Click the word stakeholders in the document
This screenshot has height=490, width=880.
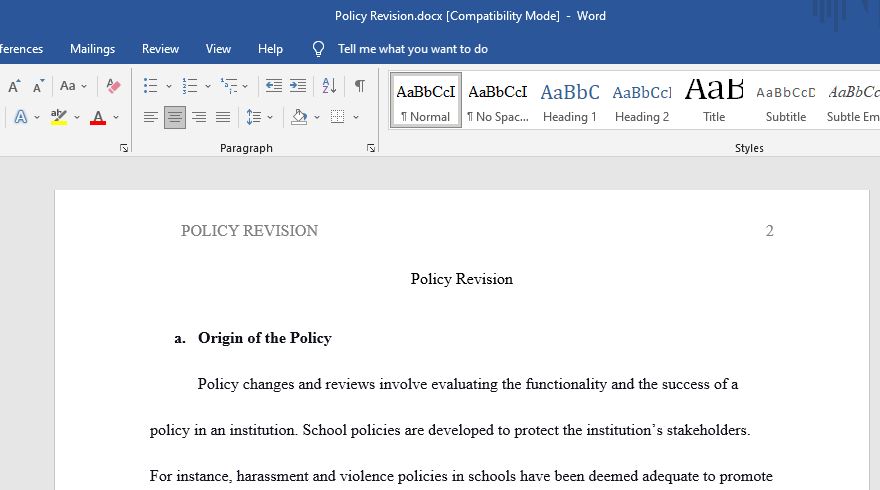click(708, 430)
